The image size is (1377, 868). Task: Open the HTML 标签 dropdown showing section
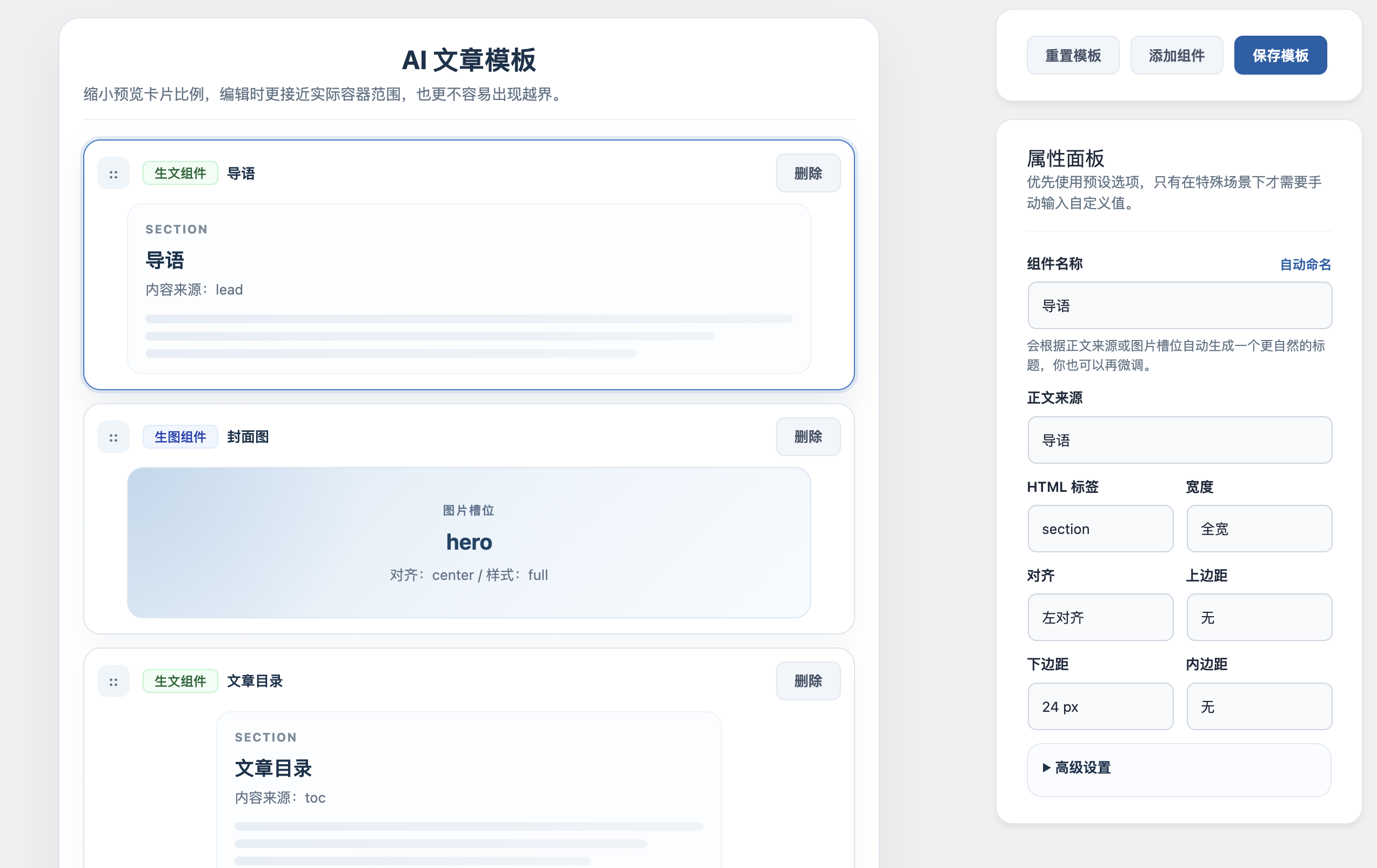point(1100,529)
